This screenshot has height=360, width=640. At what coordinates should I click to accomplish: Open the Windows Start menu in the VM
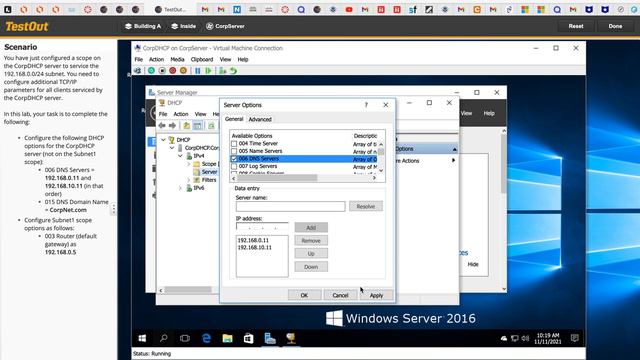[142, 338]
